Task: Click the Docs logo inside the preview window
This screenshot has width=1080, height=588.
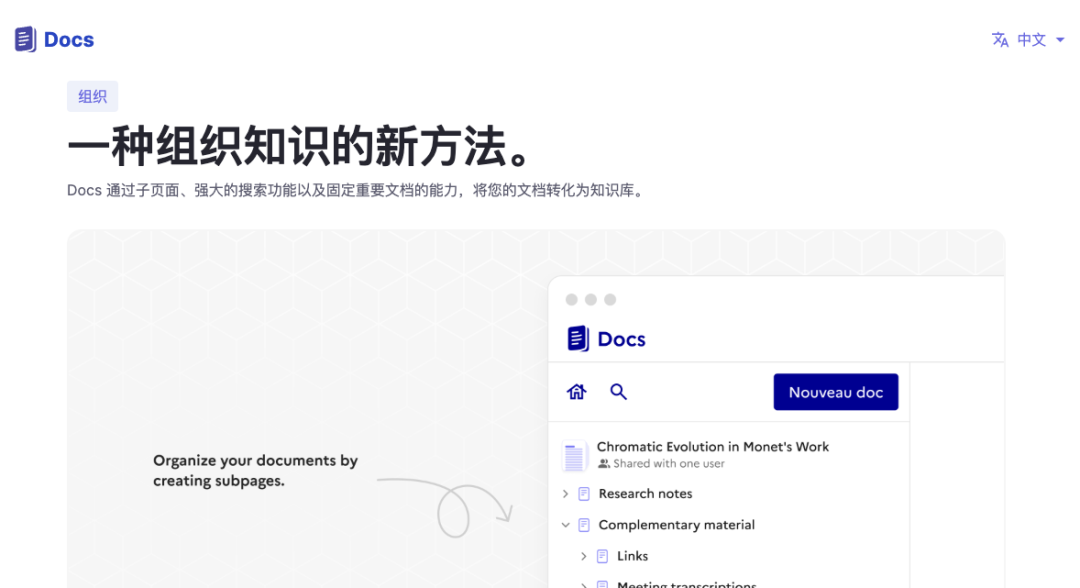Action: coord(606,339)
